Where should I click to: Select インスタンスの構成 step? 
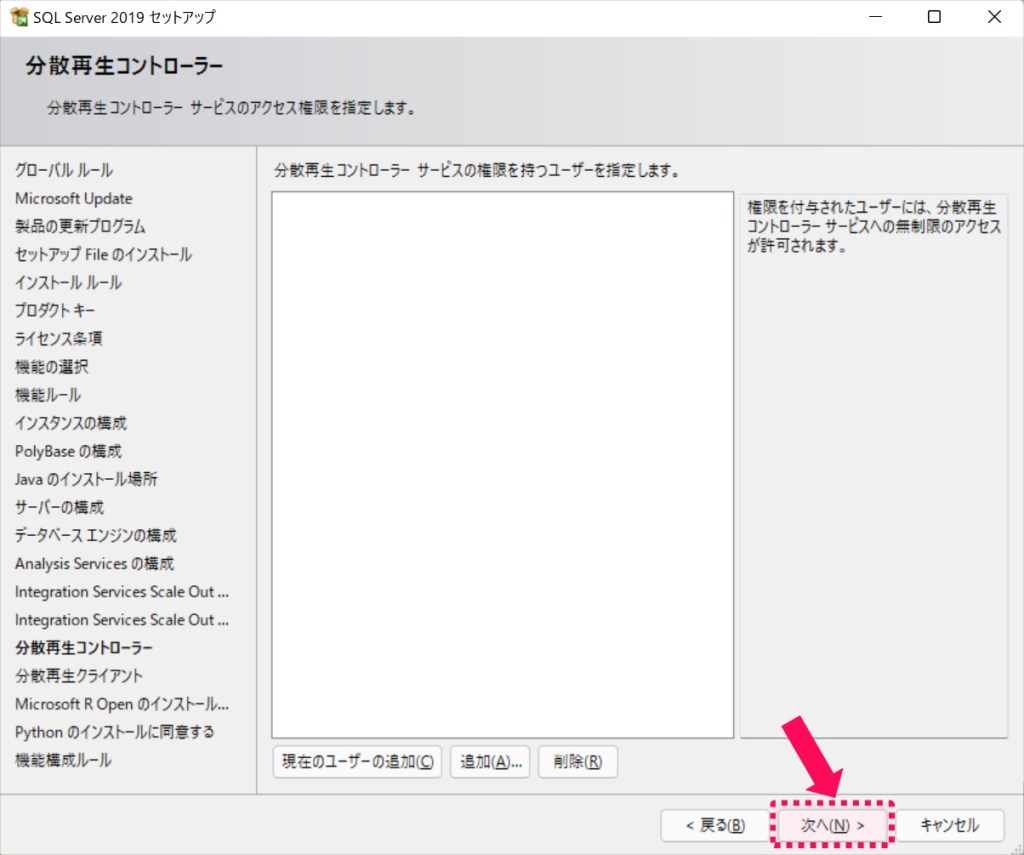click(x=71, y=423)
